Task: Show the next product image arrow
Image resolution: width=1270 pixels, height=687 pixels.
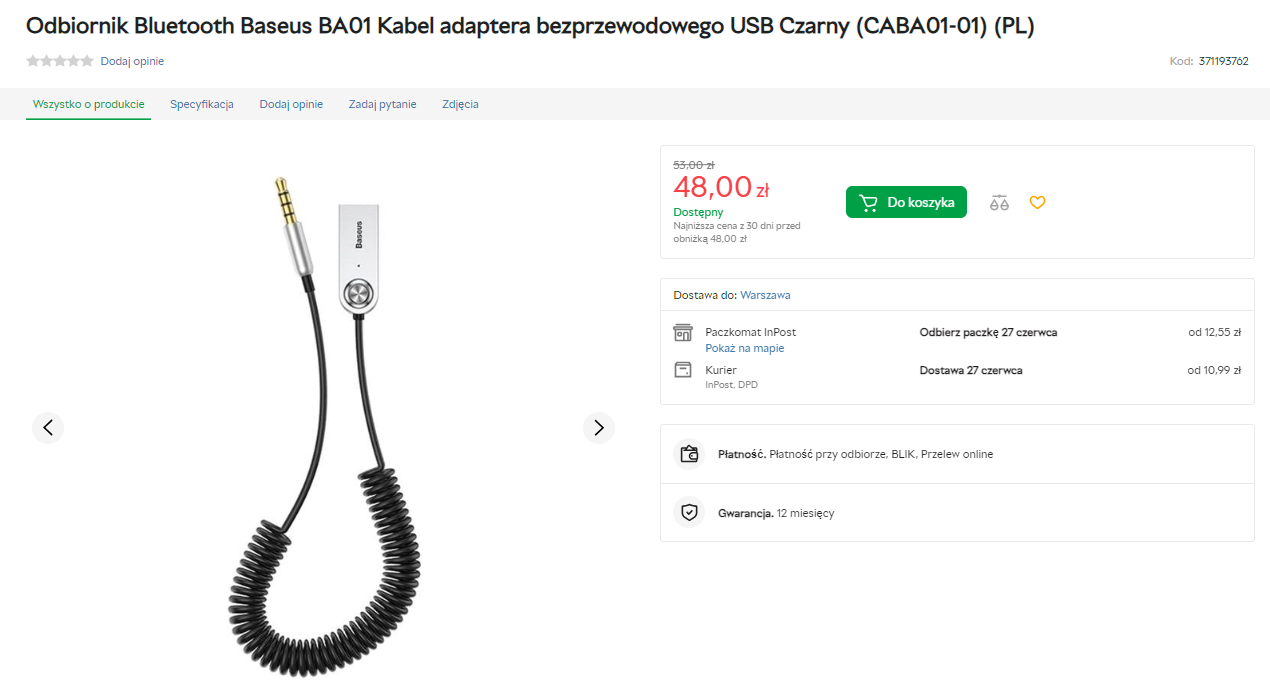Action: coord(599,428)
